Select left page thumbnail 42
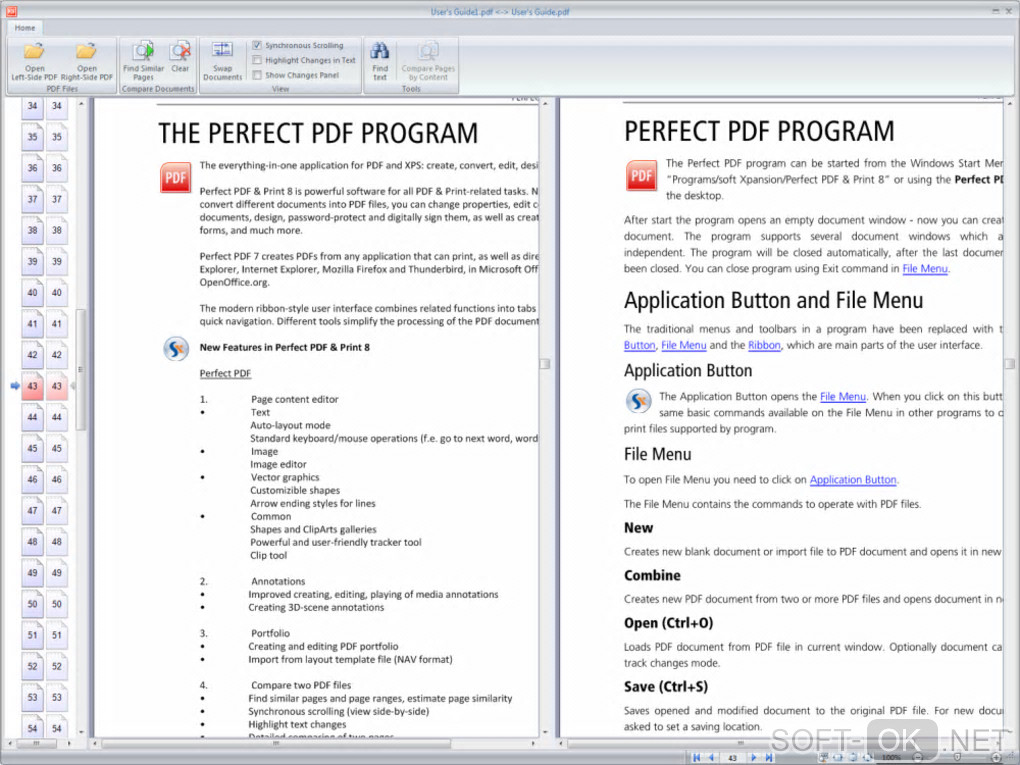 pyautogui.click(x=33, y=355)
